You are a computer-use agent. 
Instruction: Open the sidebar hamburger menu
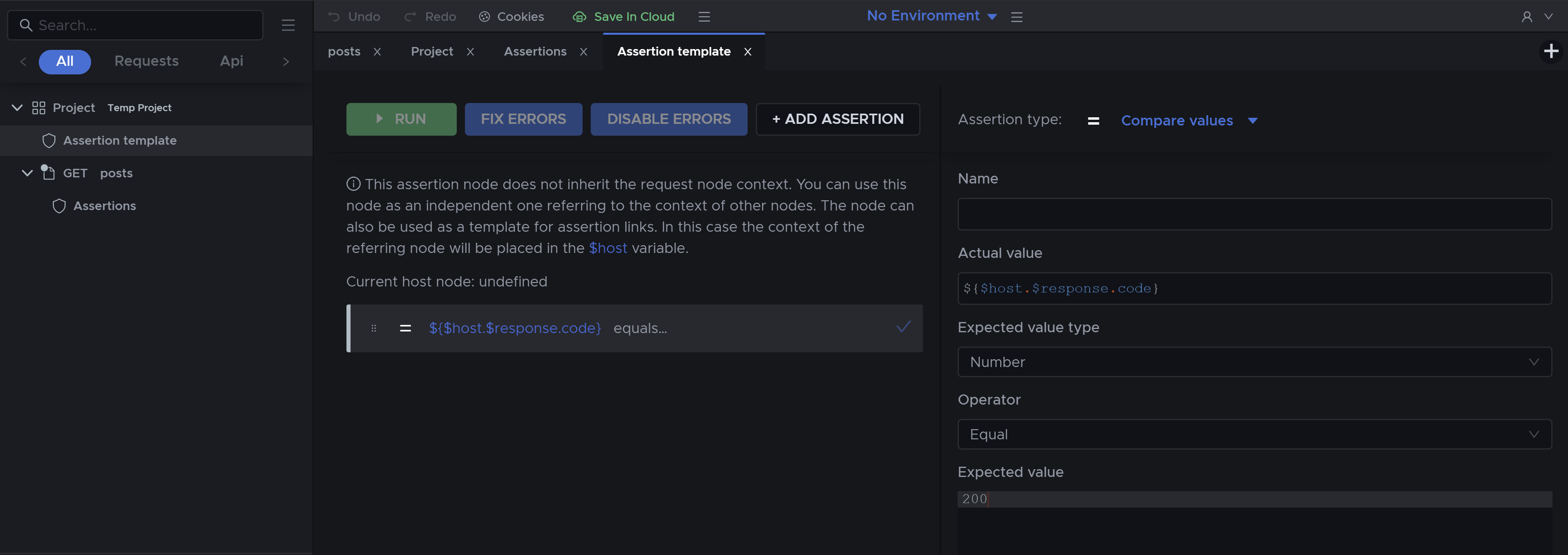288,25
